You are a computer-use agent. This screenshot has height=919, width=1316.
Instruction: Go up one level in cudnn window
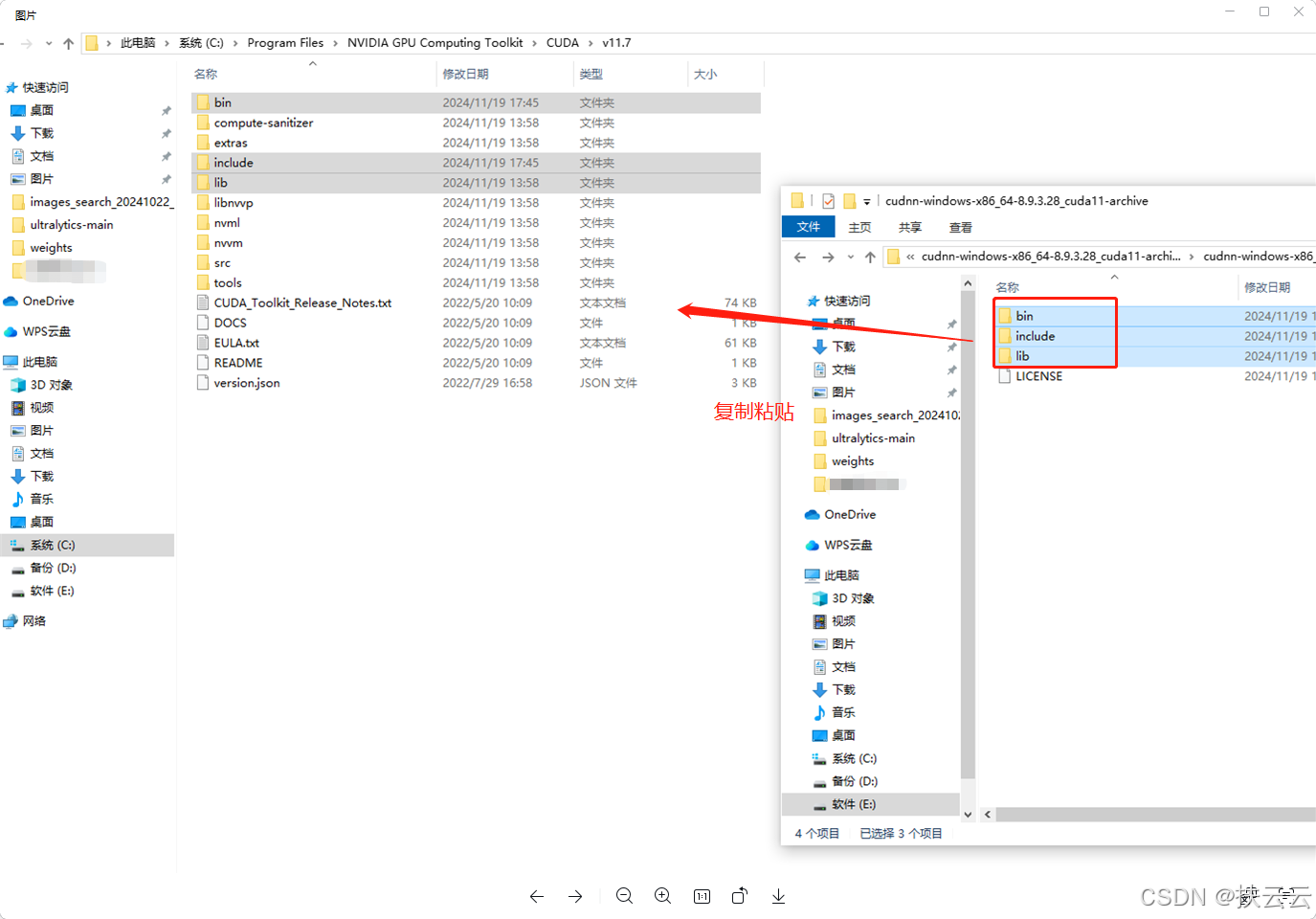tap(870, 257)
